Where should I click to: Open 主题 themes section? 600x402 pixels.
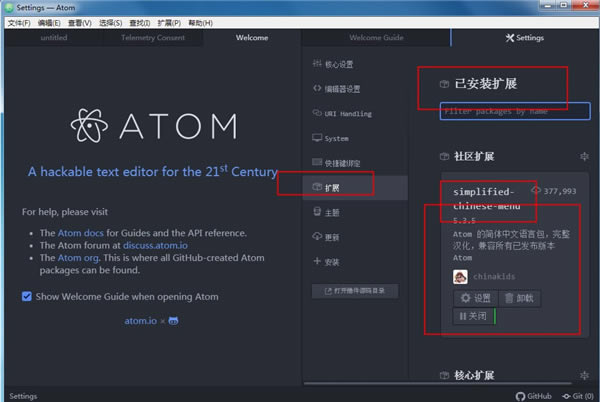[x=355, y=213]
